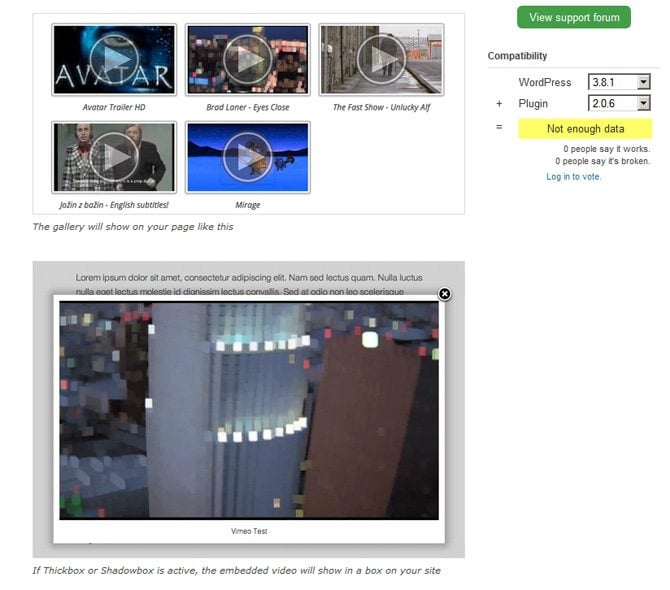Select the Mirage caption text
This screenshot has height=590, width=670.
[247, 205]
